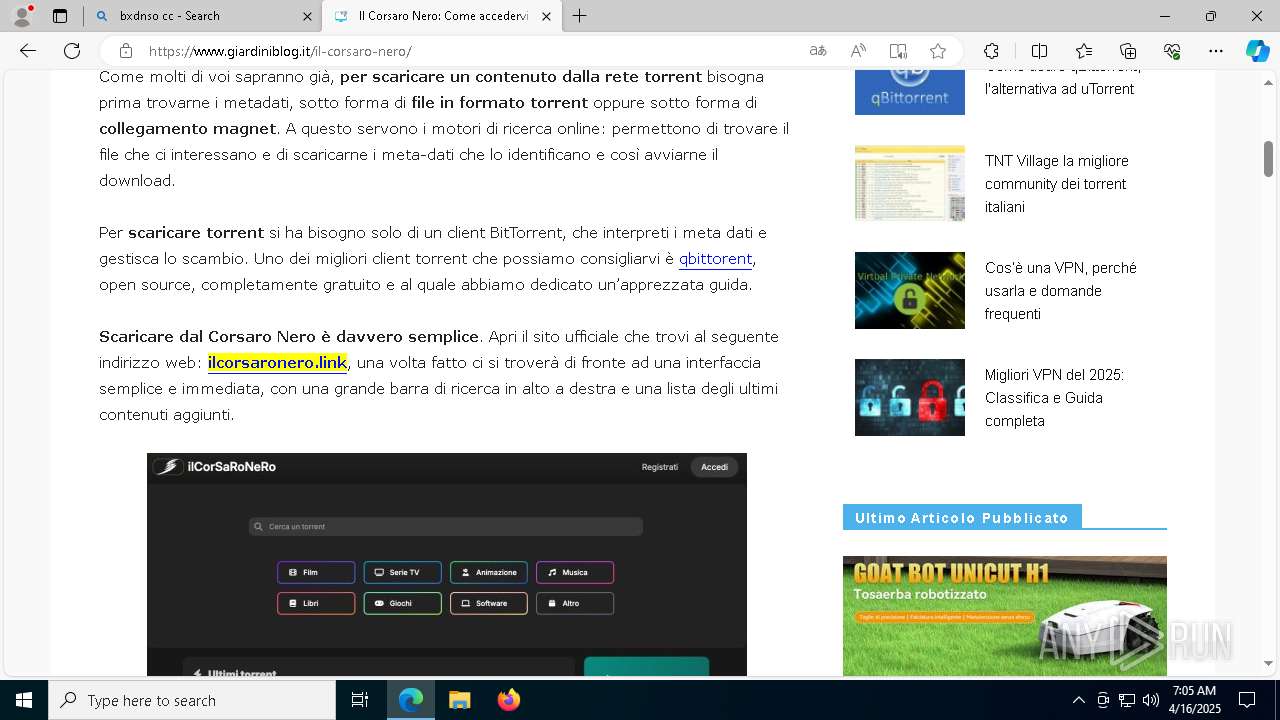Open the Favorites list
1280x720 pixels.
click(1084, 51)
